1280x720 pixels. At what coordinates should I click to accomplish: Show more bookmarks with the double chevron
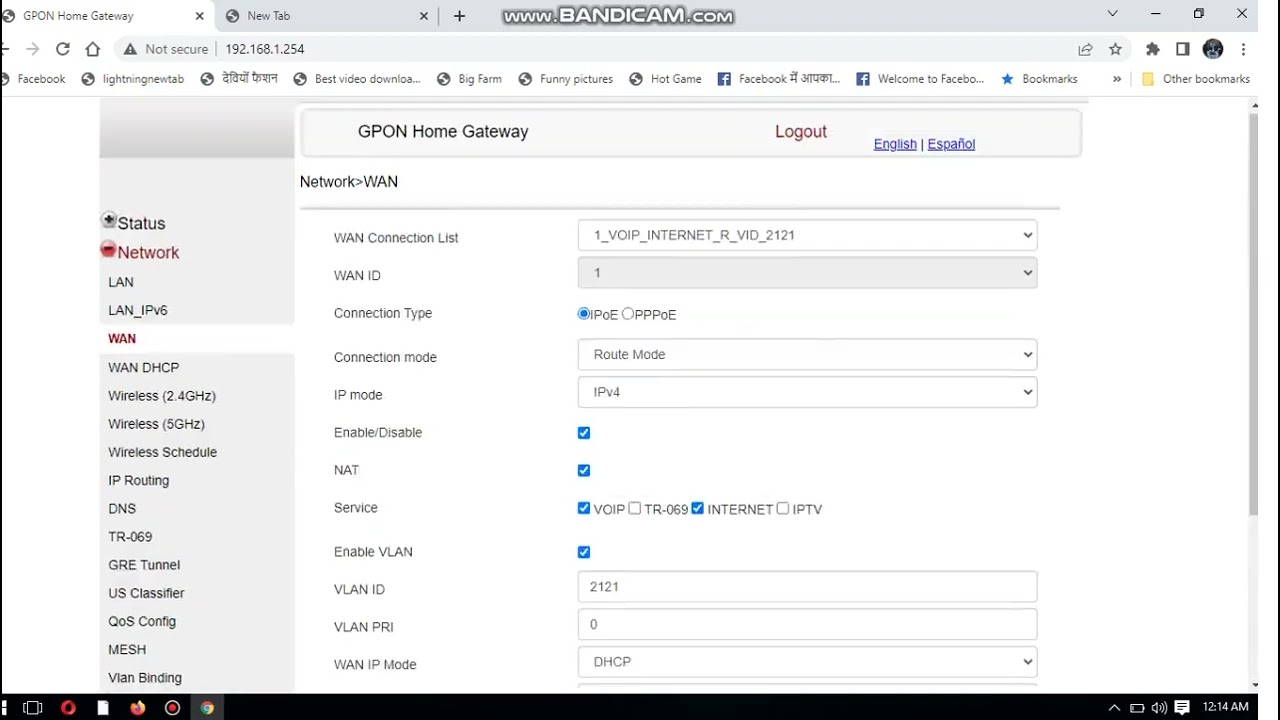(1117, 79)
